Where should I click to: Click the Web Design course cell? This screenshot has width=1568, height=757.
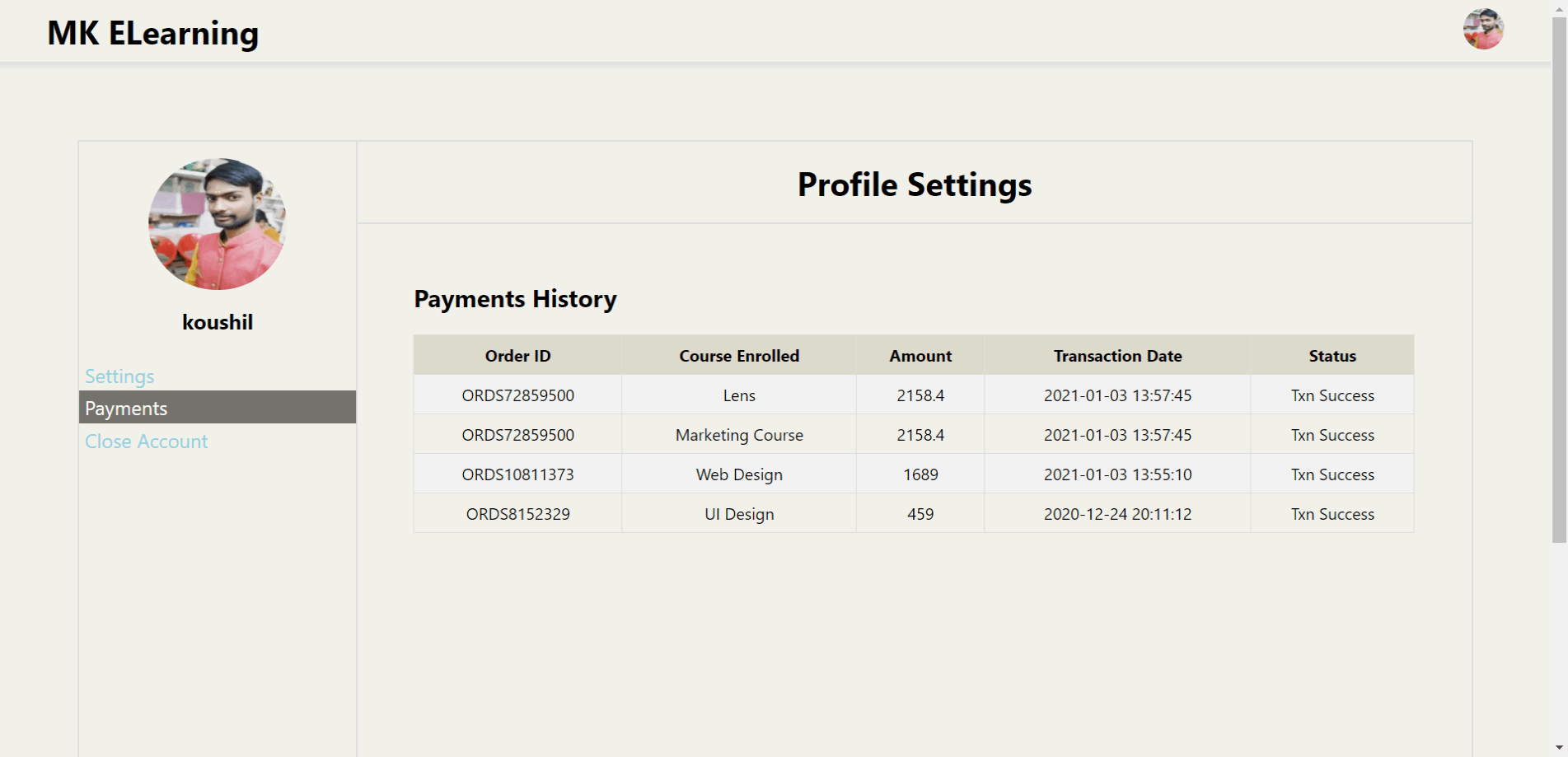tap(739, 474)
